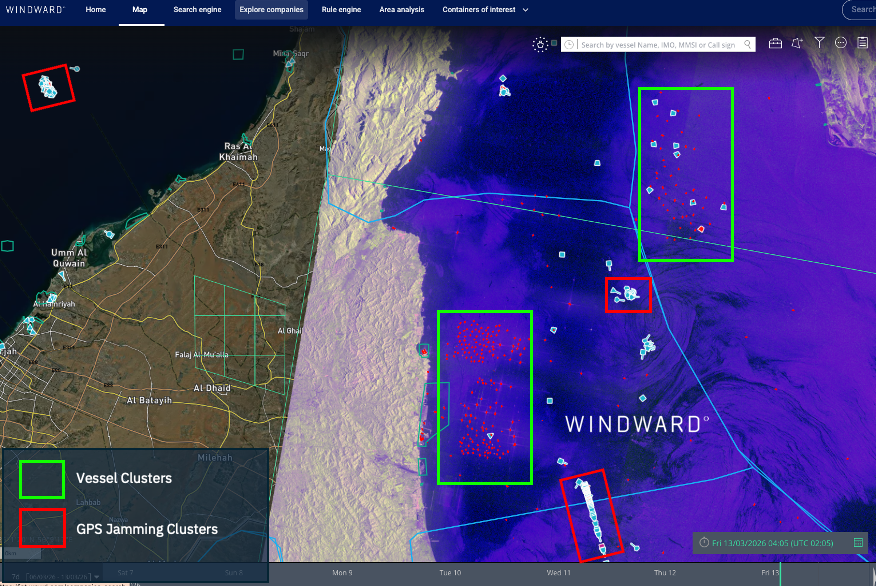
Task: Open the fleets briefcase icon
Action: click(x=775, y=43)
